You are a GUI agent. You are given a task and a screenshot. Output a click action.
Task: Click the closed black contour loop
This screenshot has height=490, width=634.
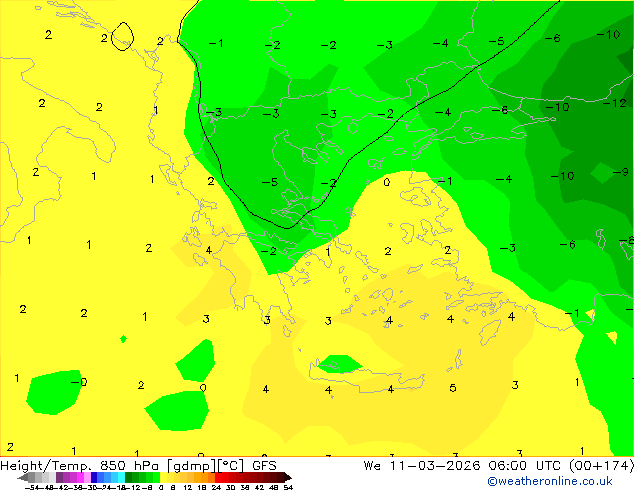(122, 36)
